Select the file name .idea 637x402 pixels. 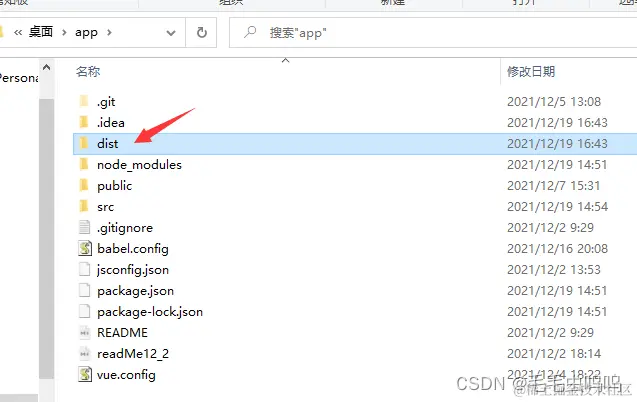point(110,122)
